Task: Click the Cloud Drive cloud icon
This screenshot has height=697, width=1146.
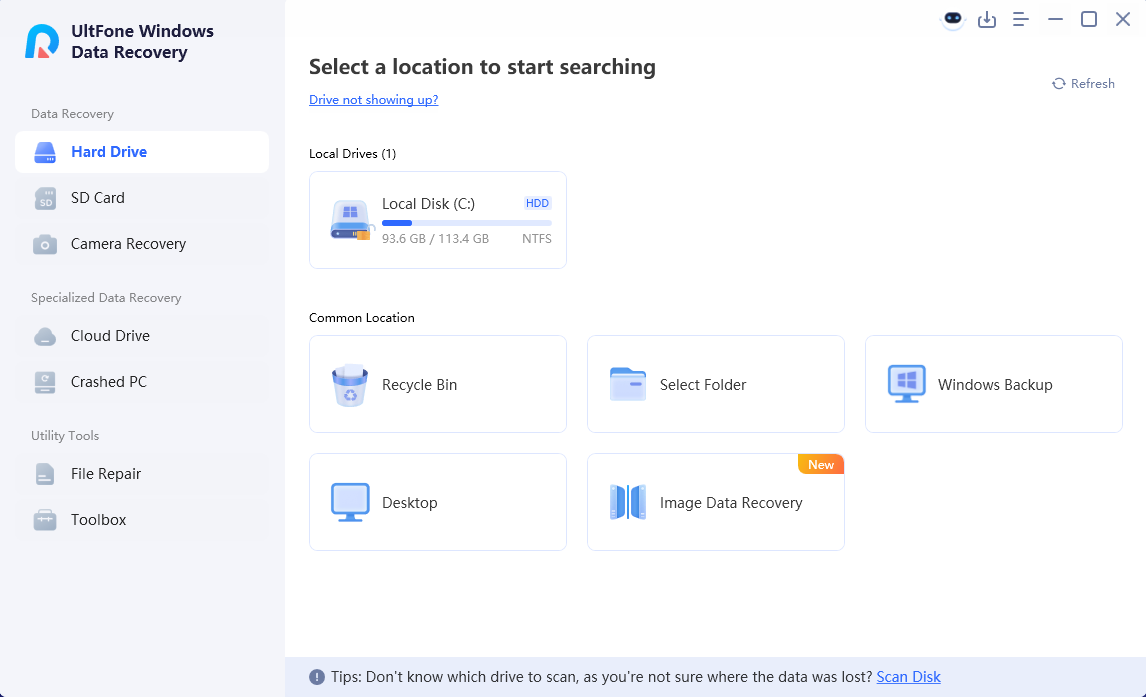Action: pyautogui.click(x=45, y=336)
